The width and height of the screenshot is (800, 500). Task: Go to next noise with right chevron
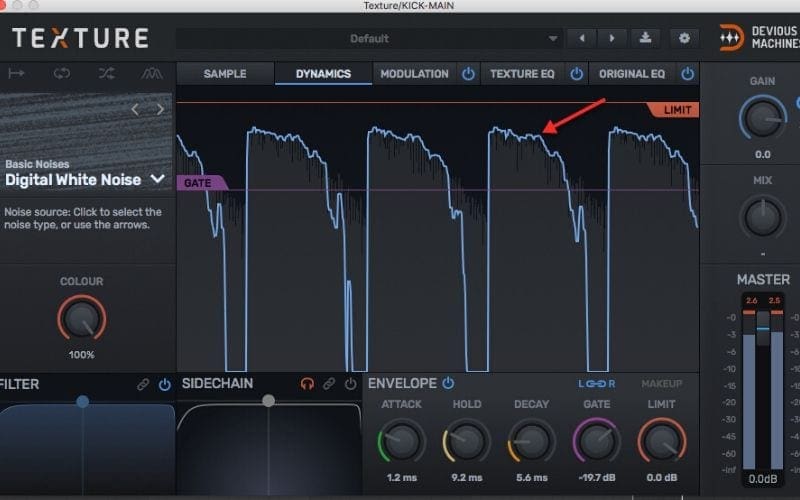[160, 109]
